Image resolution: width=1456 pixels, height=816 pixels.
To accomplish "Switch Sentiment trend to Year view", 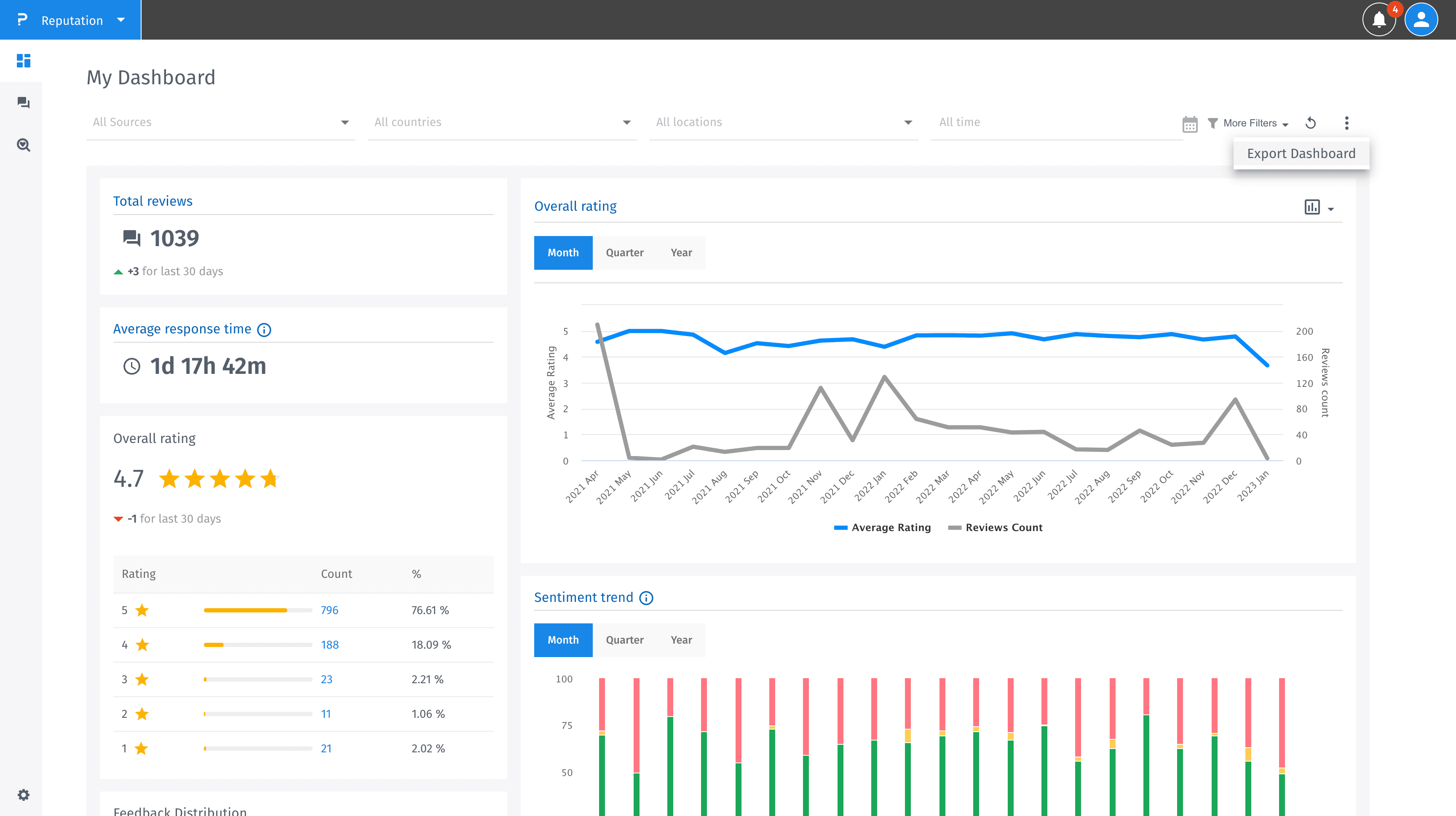I will 681,640.
